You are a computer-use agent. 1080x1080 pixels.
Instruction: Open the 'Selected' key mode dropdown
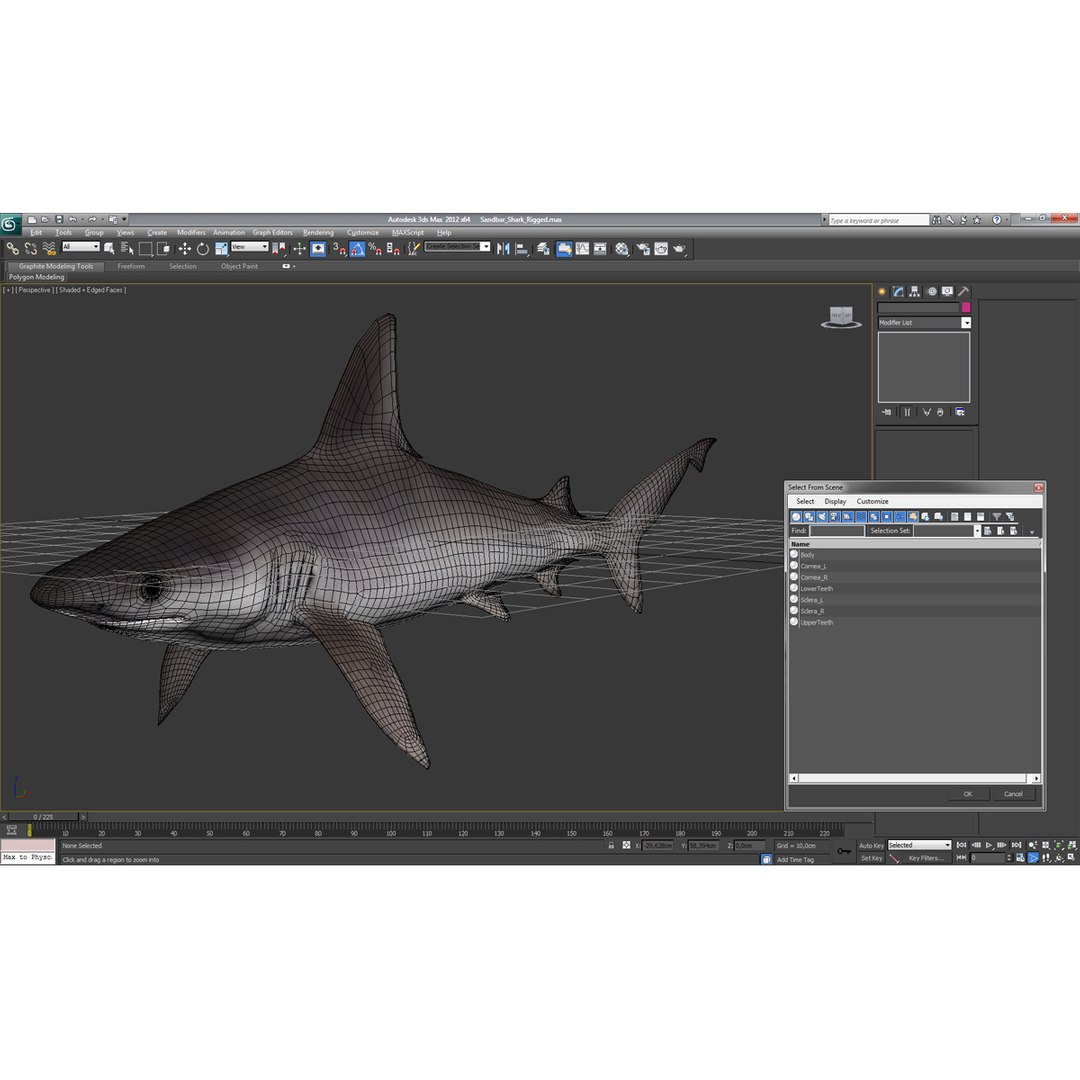point(920,845)
